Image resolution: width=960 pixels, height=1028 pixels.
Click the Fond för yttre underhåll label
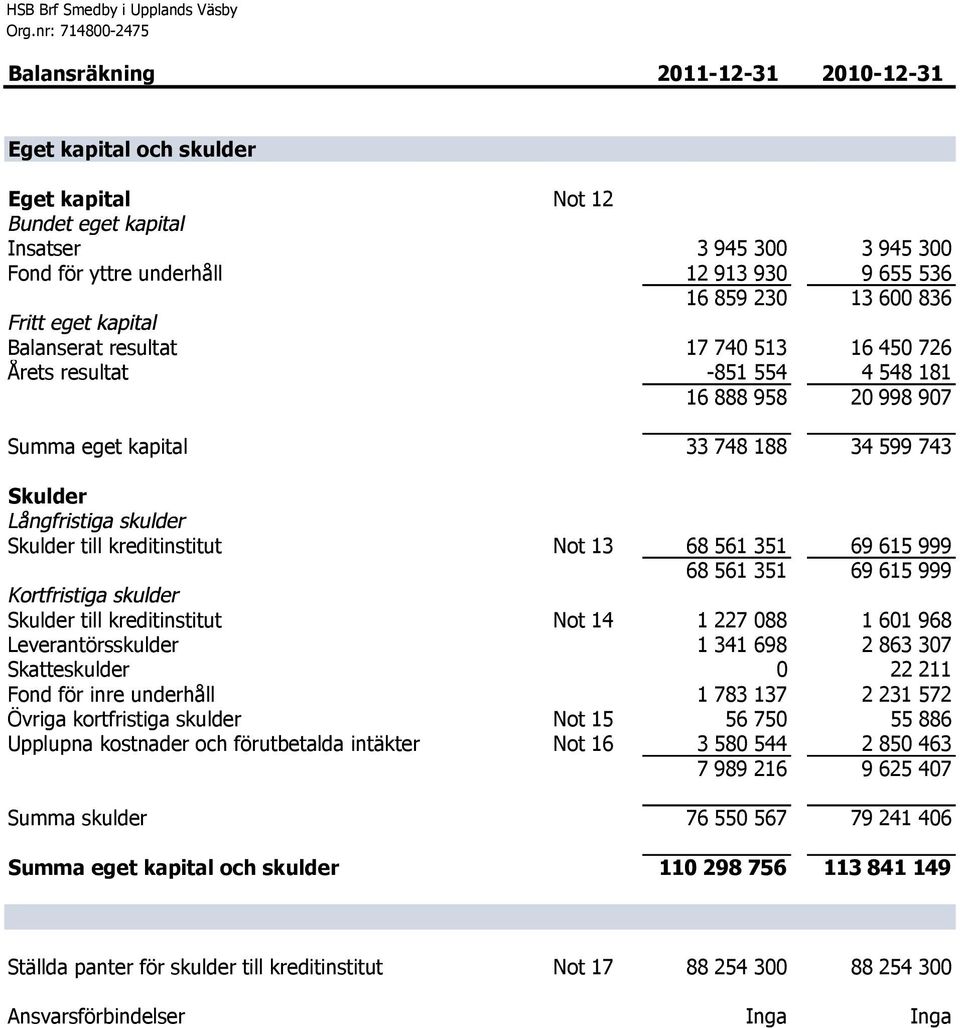click(115, 273)
